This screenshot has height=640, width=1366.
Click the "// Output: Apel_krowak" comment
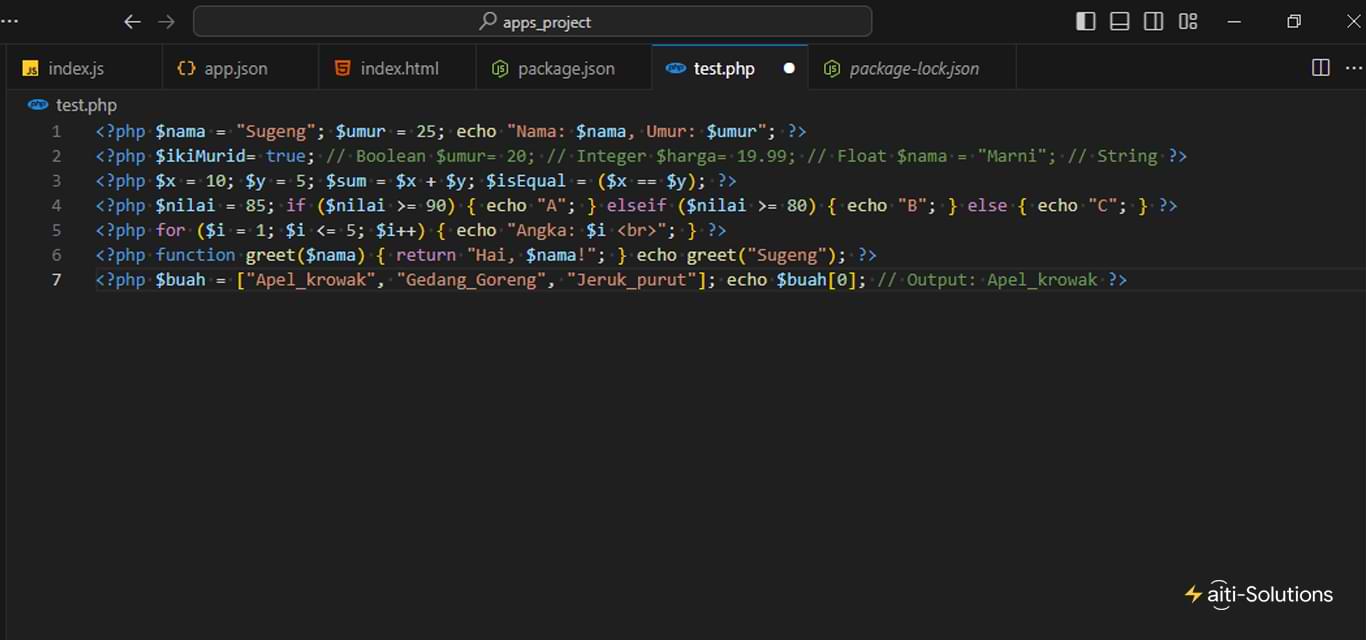click(987, 279)
